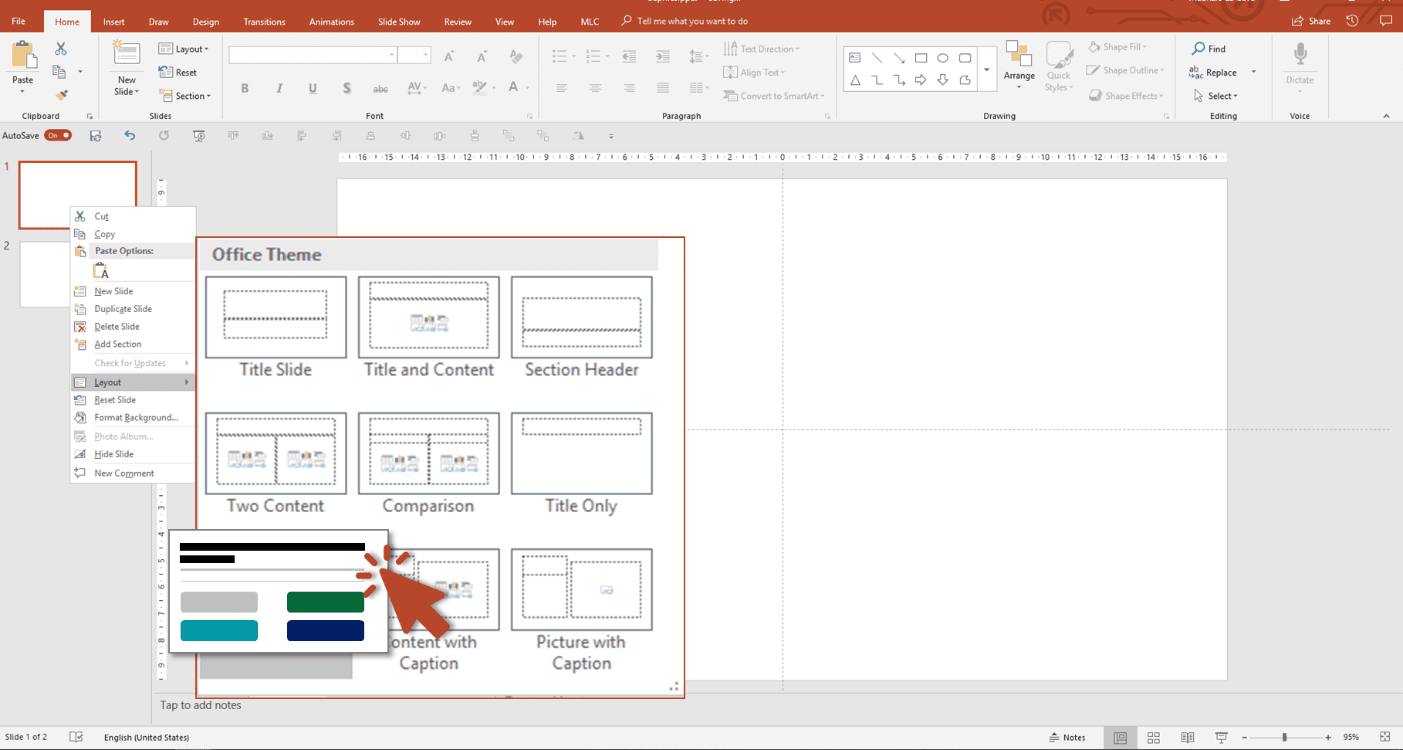Viewport: 1403px width, 750px height.
Task: Toggle italic formatting
Action: [x=278, y=88]
